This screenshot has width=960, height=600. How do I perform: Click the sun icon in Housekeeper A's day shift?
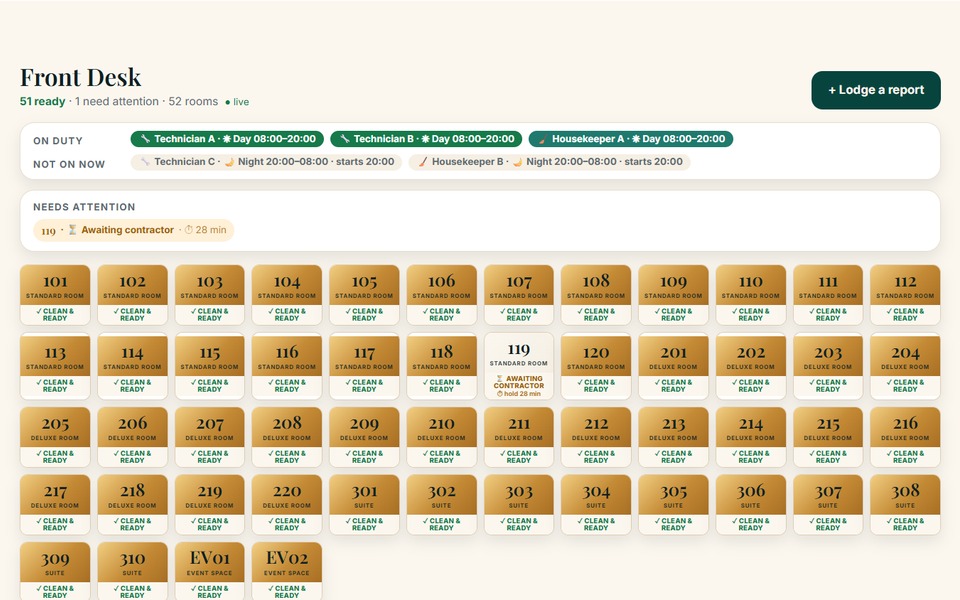637,139
